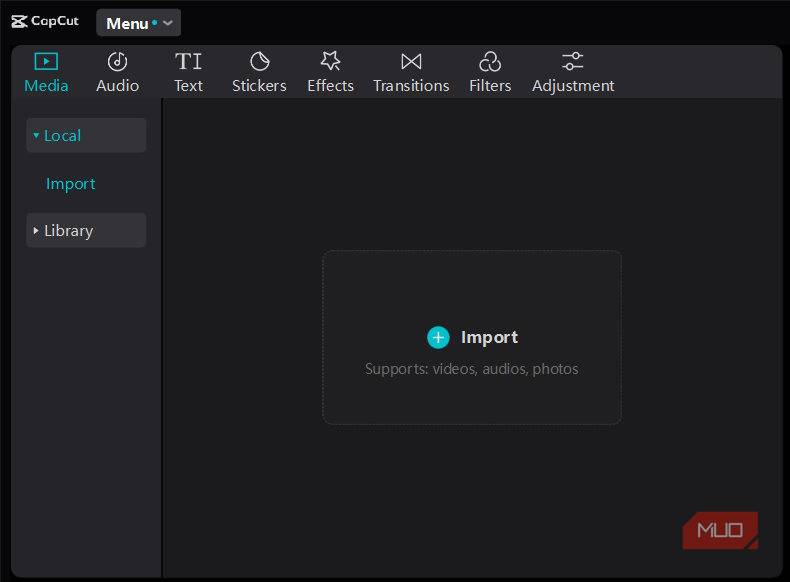Open the Adjustment sliders icon
790x582 pixels.
click(573, 61)
